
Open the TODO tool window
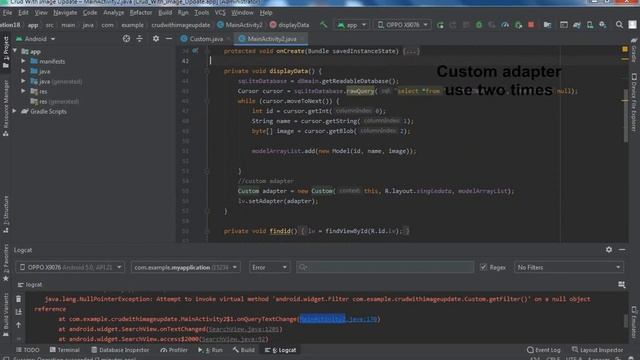pos(27,350)
